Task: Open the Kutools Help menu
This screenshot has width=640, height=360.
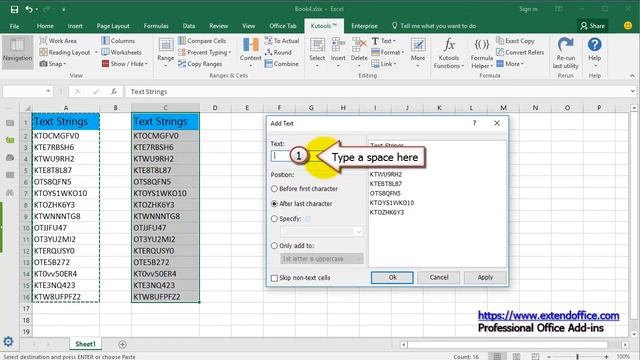Action: tap(594, 51)
